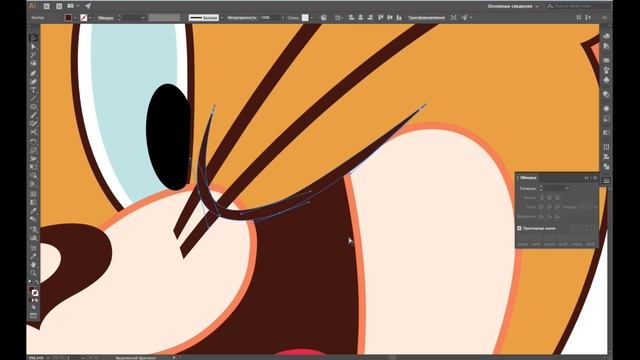Click the change screen mode icon
This screenshot has height=360, width=640.
[33, 316]
